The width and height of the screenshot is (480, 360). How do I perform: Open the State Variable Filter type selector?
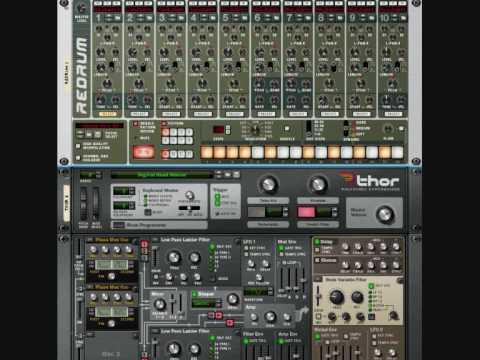318,279
